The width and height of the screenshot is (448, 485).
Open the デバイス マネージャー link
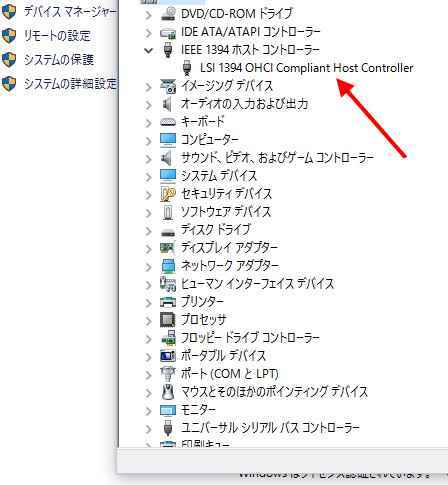click(70, 12)
